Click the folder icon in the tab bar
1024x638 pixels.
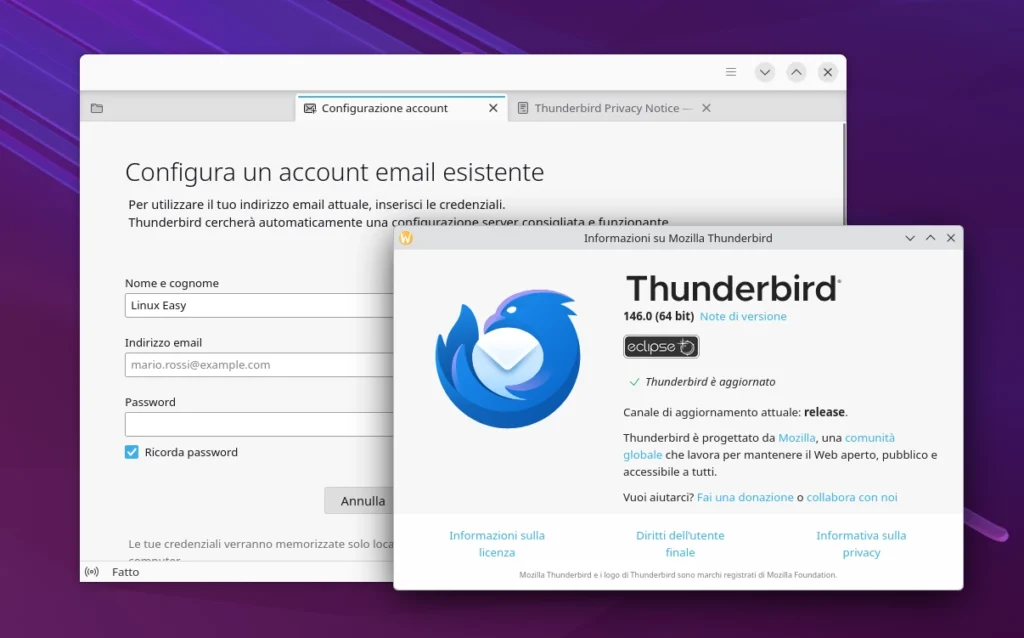tap(97, 107)
